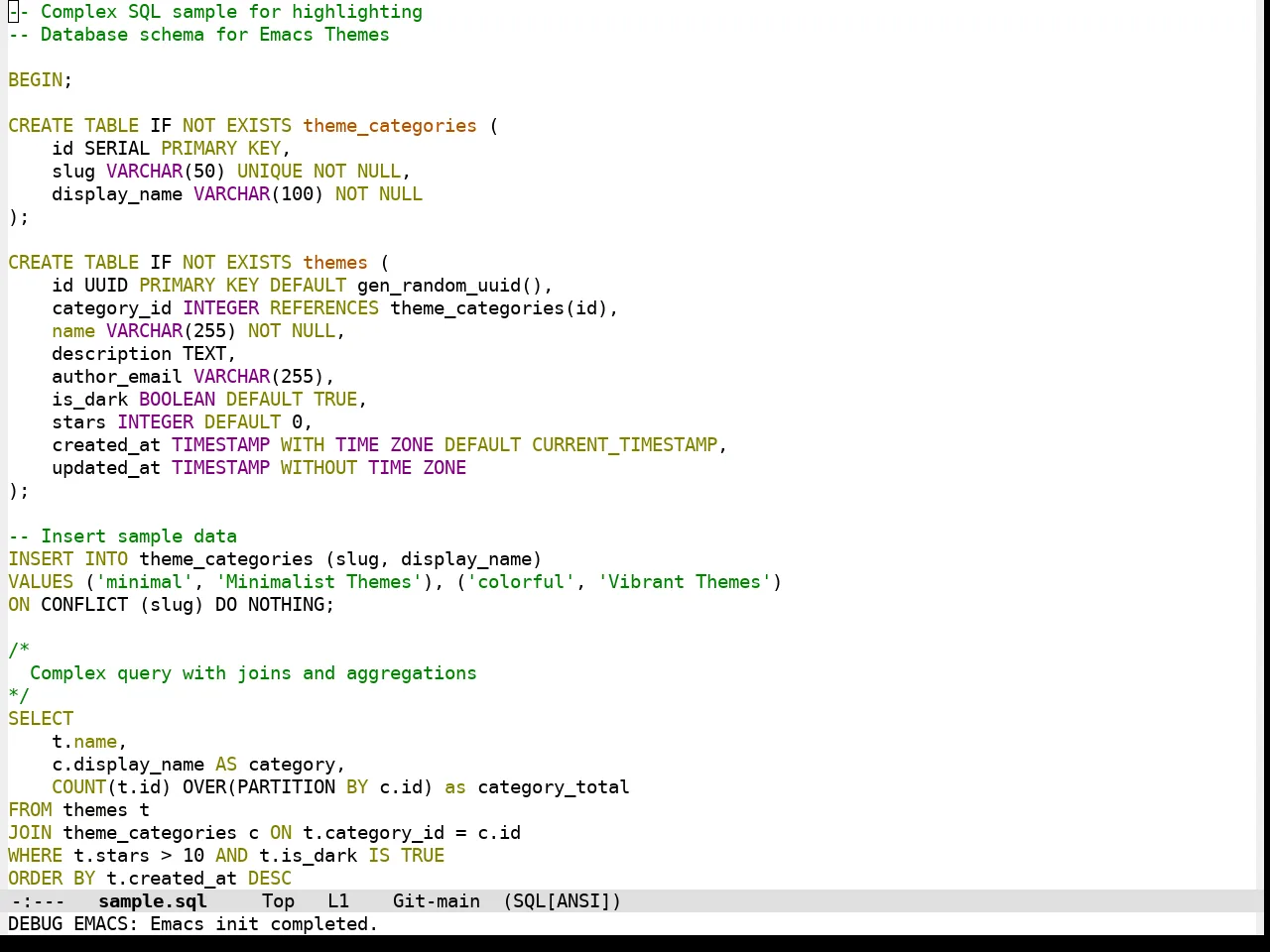Click the ORDER BY keyword

[x=52, y=879]
